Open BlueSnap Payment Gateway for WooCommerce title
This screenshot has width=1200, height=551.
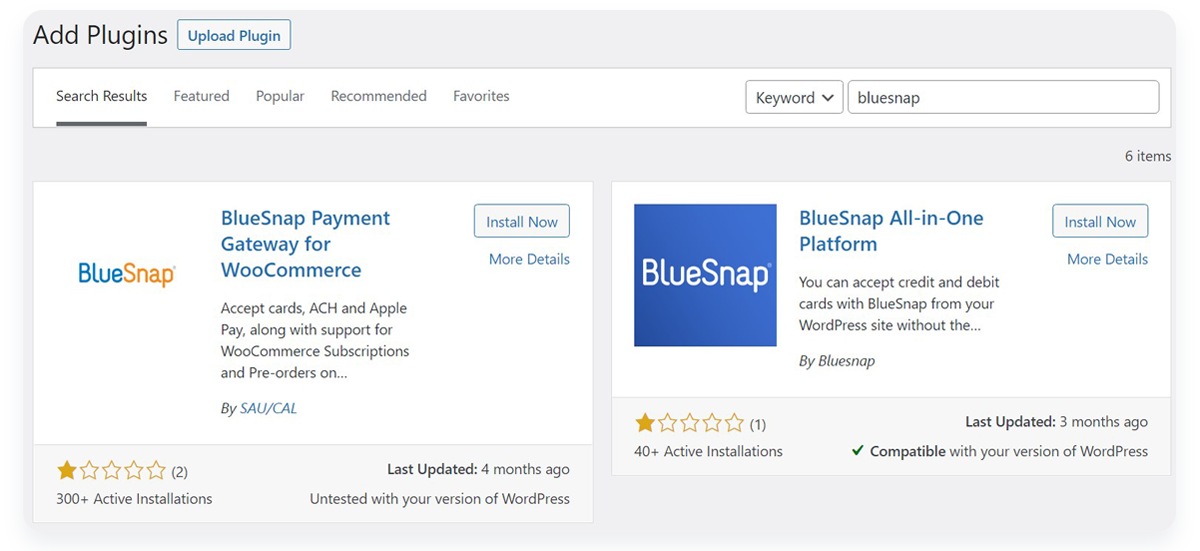click(306, 244)
